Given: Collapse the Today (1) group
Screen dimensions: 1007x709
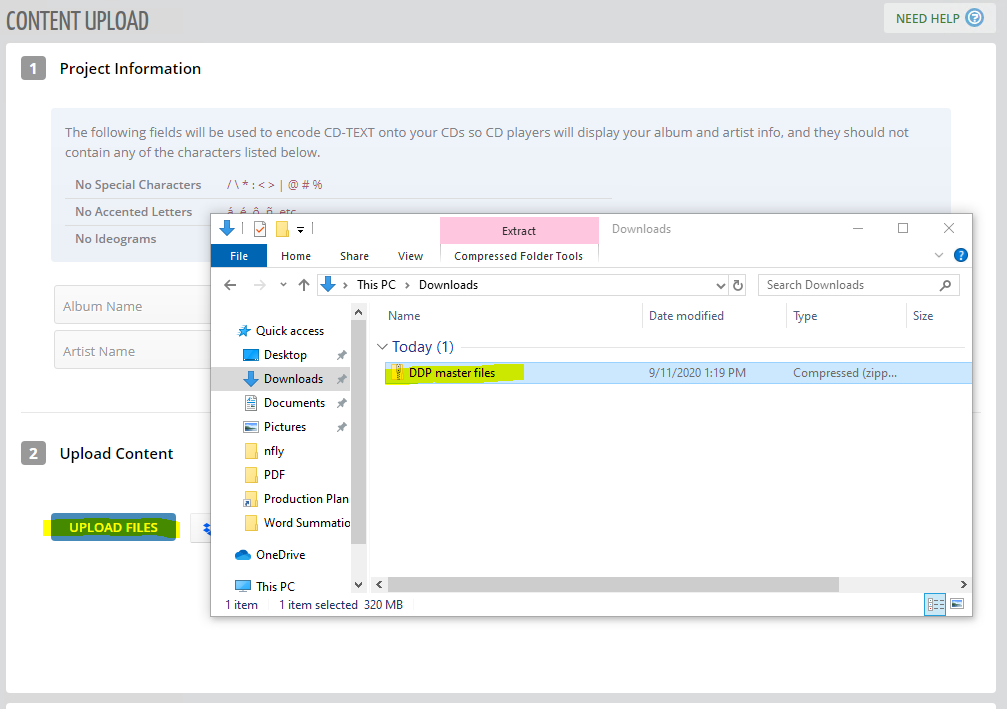Looking at the screenshot, I should 381,347.
